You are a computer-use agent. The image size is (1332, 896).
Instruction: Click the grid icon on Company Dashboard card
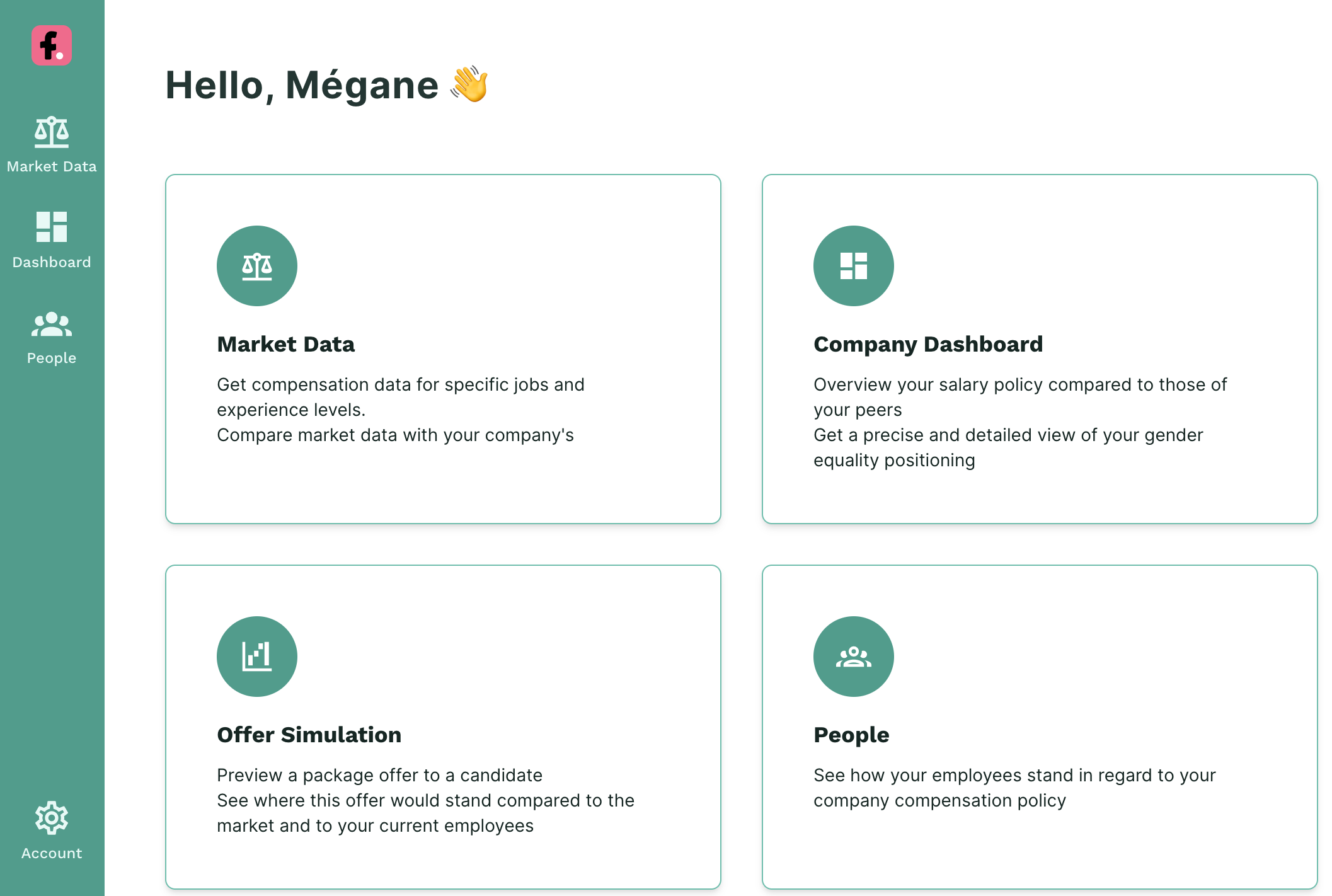tap(854, 266)
